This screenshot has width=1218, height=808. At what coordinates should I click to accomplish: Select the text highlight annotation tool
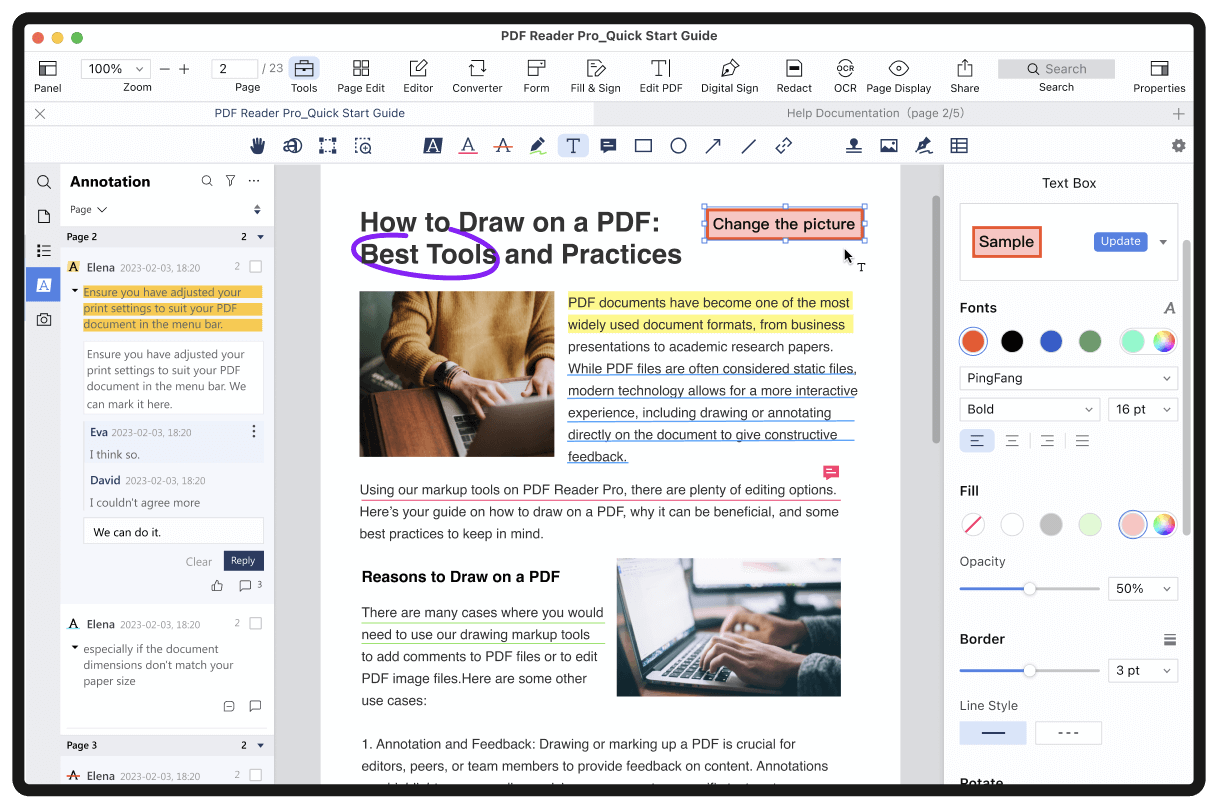coord(432,146)
